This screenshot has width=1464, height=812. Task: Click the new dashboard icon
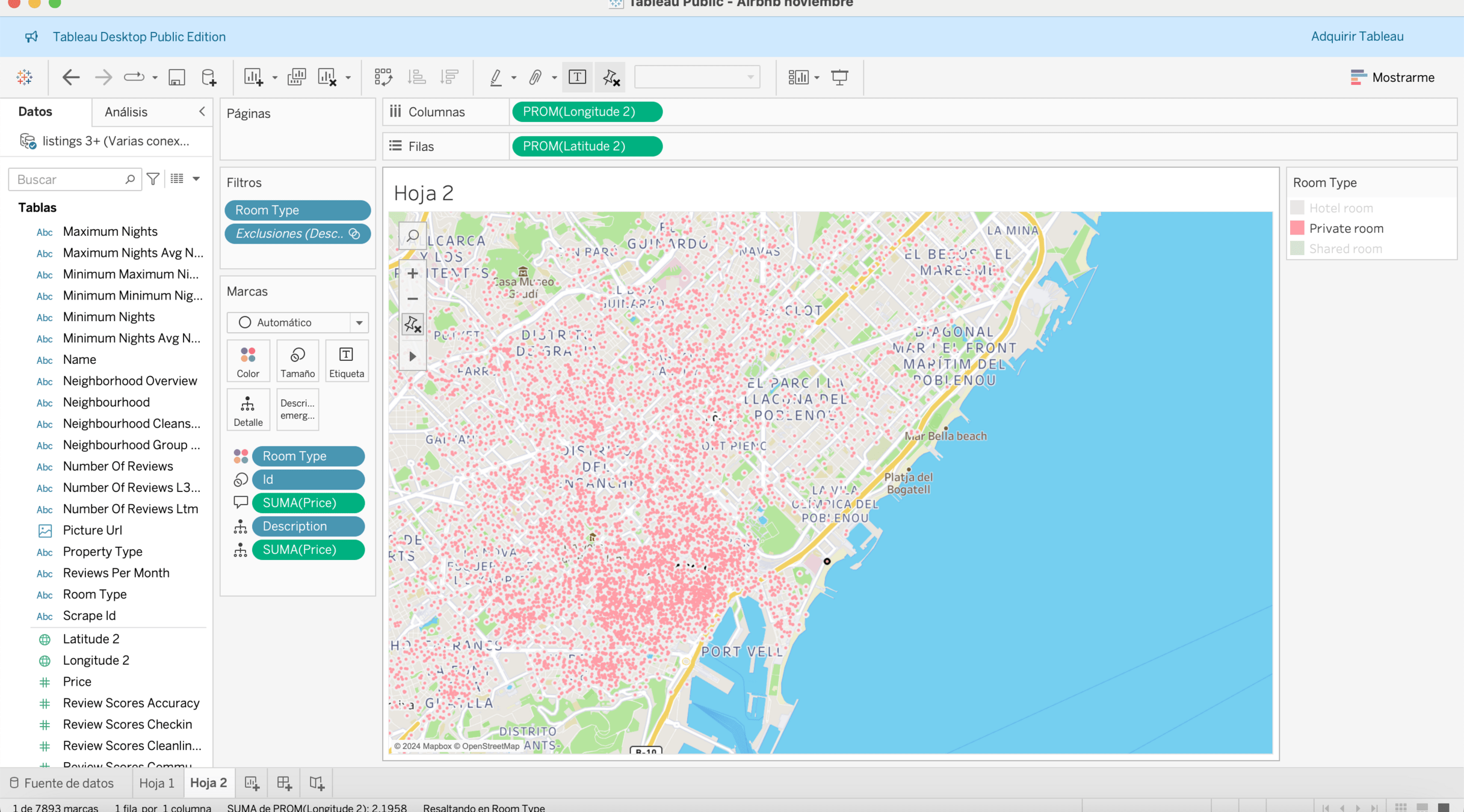(284, 783)
